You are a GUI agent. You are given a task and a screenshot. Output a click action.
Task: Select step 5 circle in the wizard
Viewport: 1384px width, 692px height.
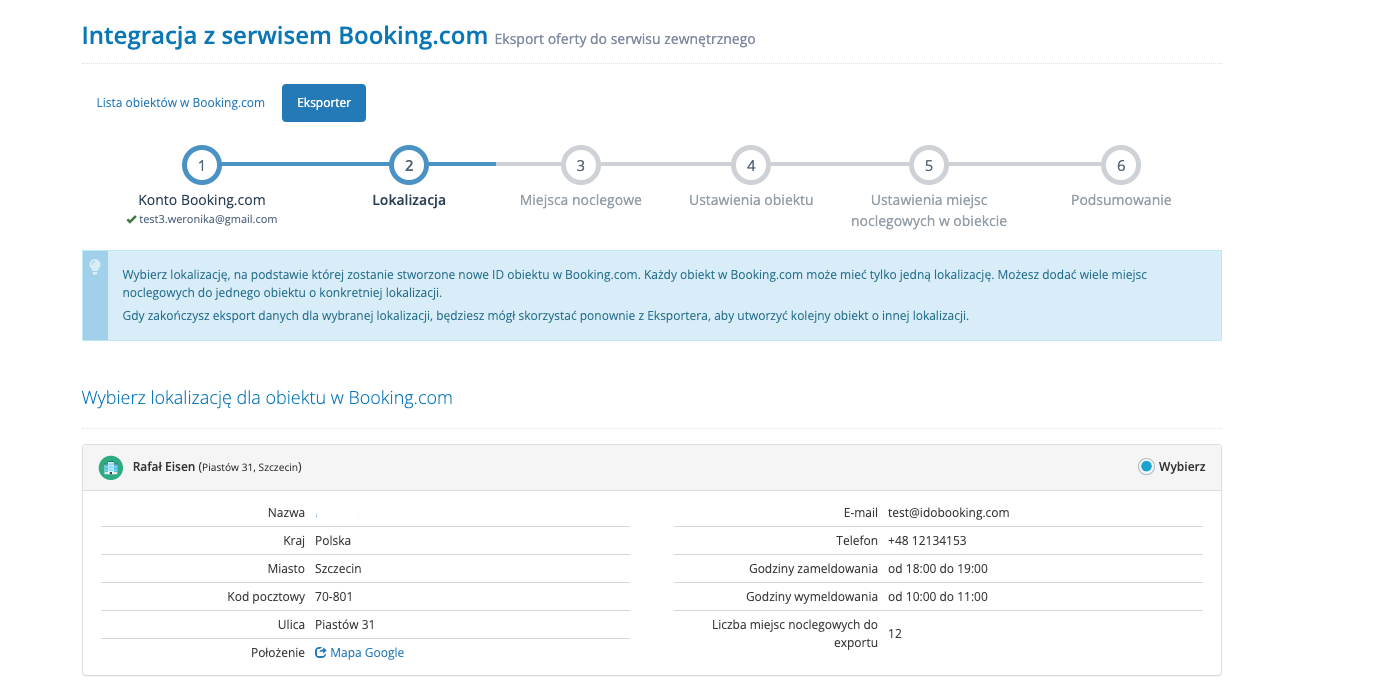929,166
